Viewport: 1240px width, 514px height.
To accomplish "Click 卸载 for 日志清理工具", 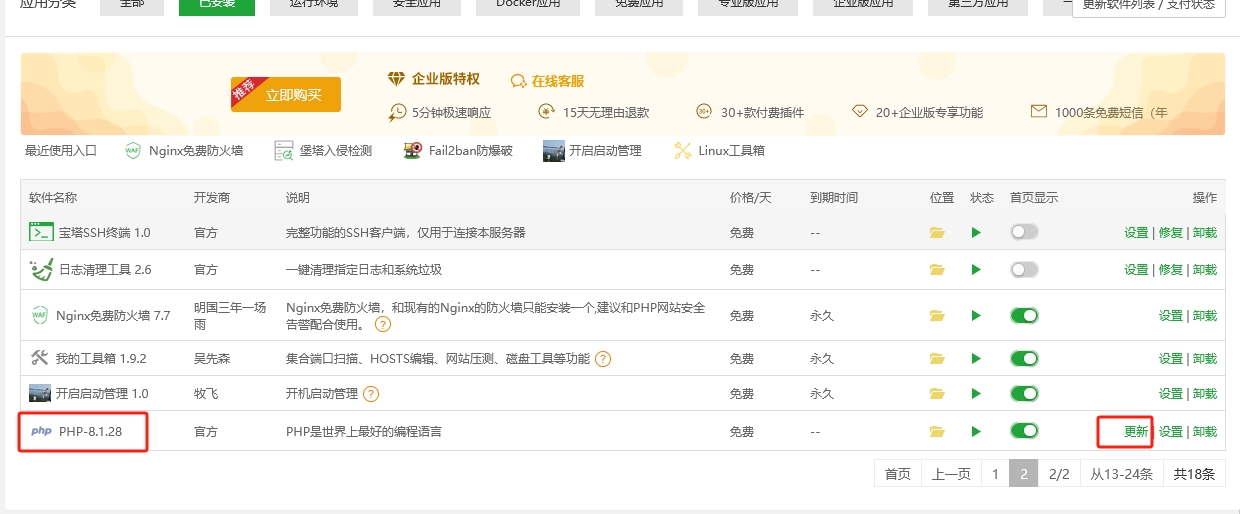I will coord(1205,269).
